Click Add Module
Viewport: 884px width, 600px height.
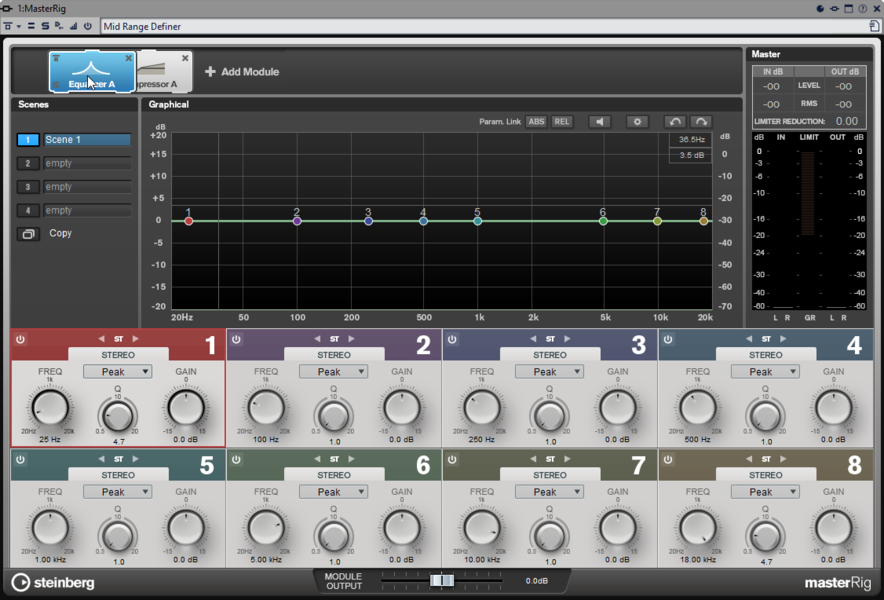[242, 72]
